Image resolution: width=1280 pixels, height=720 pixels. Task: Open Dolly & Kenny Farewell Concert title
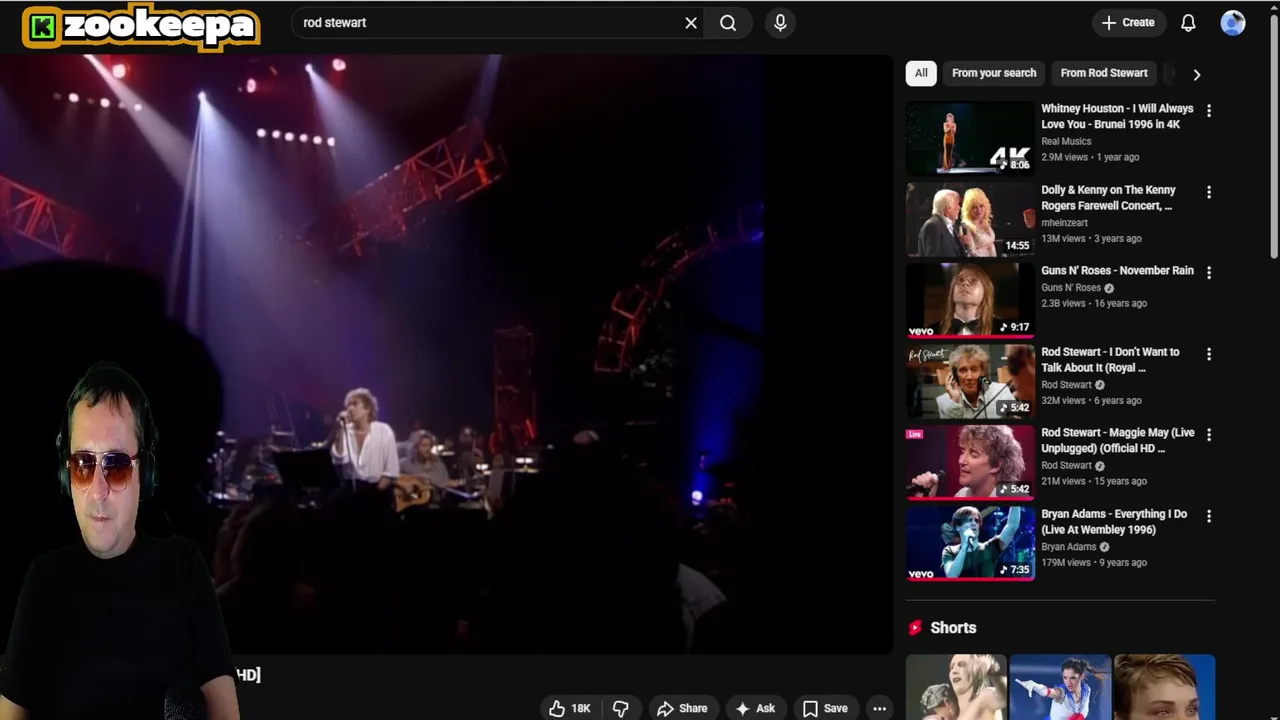point(1108,197)
